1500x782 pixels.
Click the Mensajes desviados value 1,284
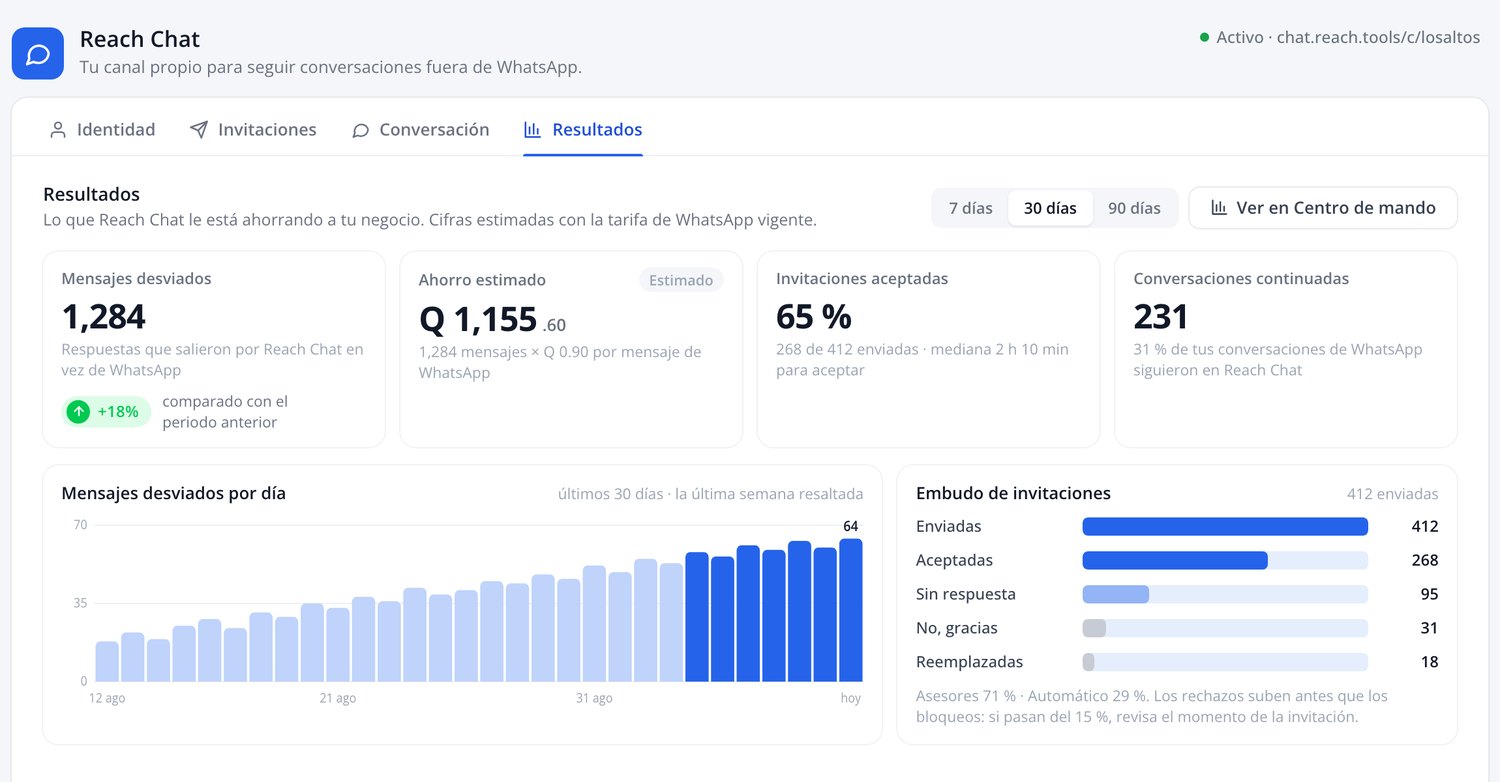pos(103,317)
